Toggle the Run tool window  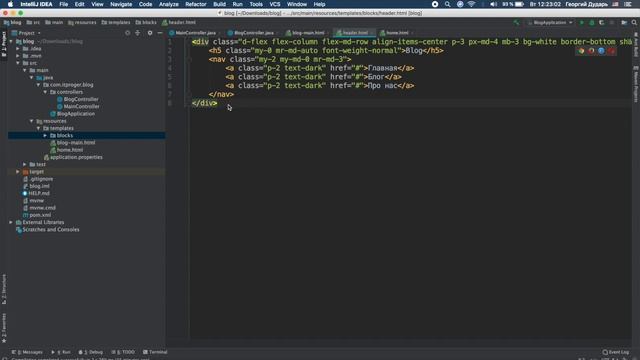61,352
